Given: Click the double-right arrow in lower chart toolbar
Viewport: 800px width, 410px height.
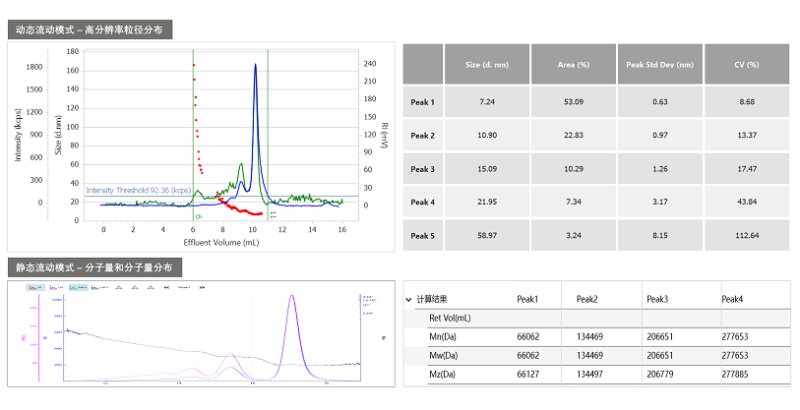Looking at the screenshot, I should pos(202,287).
